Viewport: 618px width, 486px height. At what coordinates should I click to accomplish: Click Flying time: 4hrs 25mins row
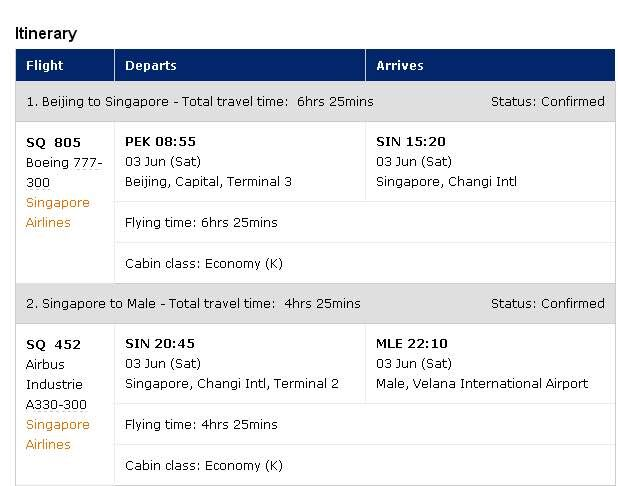(x=365, y=425)
